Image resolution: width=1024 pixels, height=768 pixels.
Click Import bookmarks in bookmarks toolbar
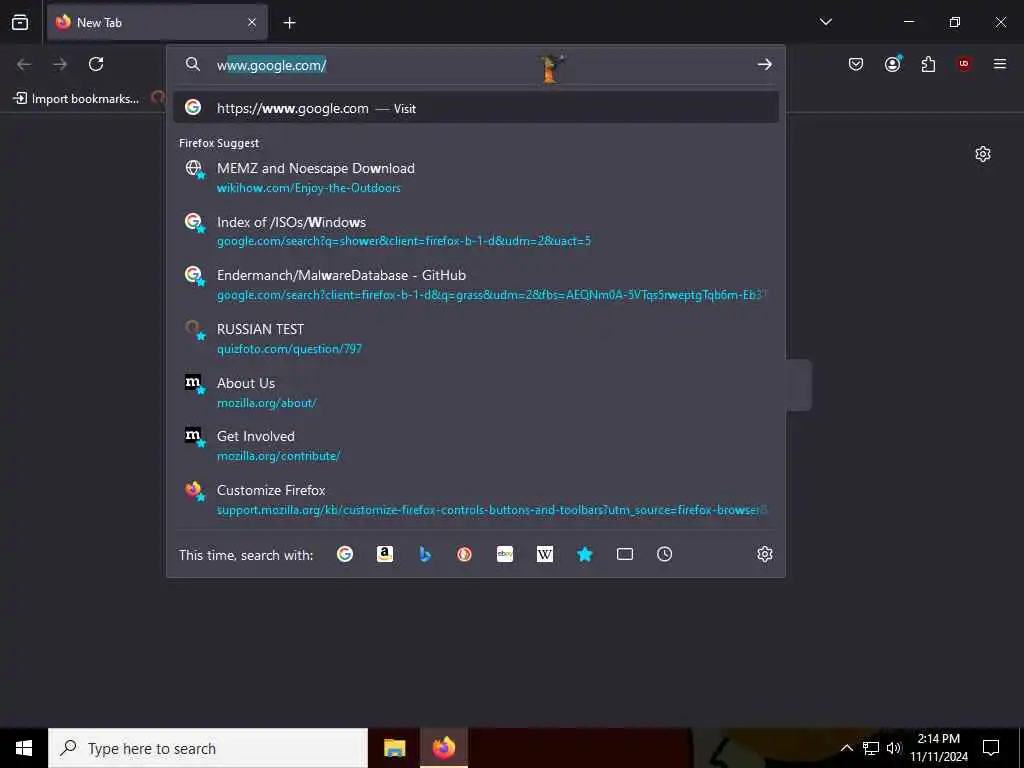coord(76,99)
